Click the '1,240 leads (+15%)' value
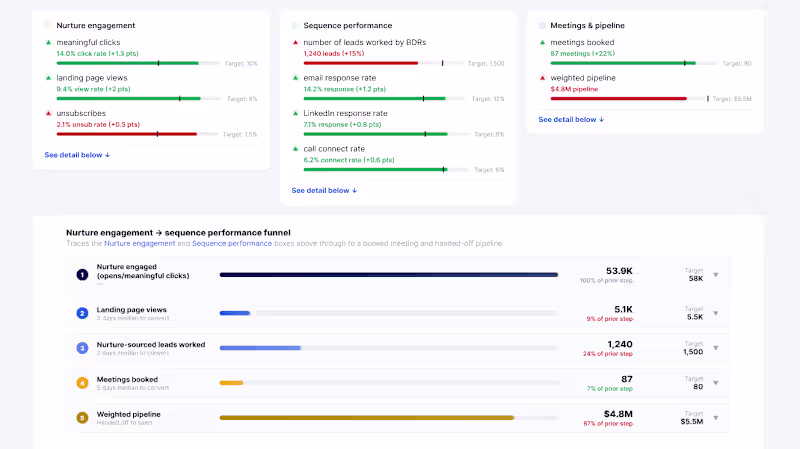The width and height of the screenshot is (800, 449). pos(334,54)
